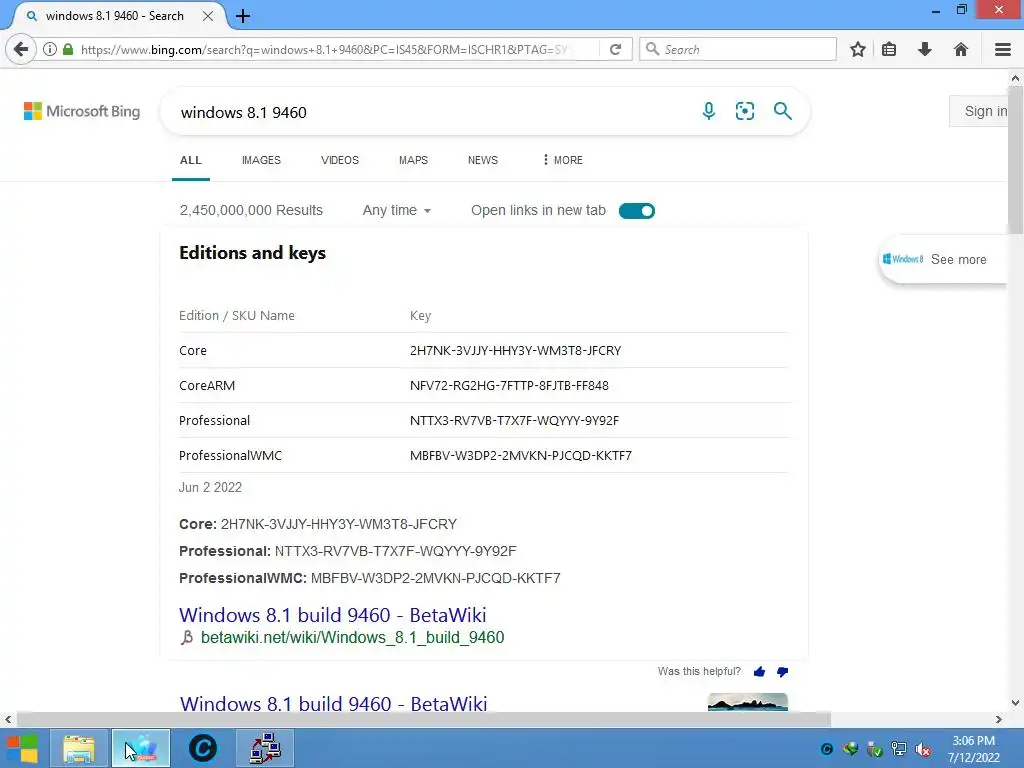Expand the MORE search categories menu
Screen dimensions: 1024x768
562,160
